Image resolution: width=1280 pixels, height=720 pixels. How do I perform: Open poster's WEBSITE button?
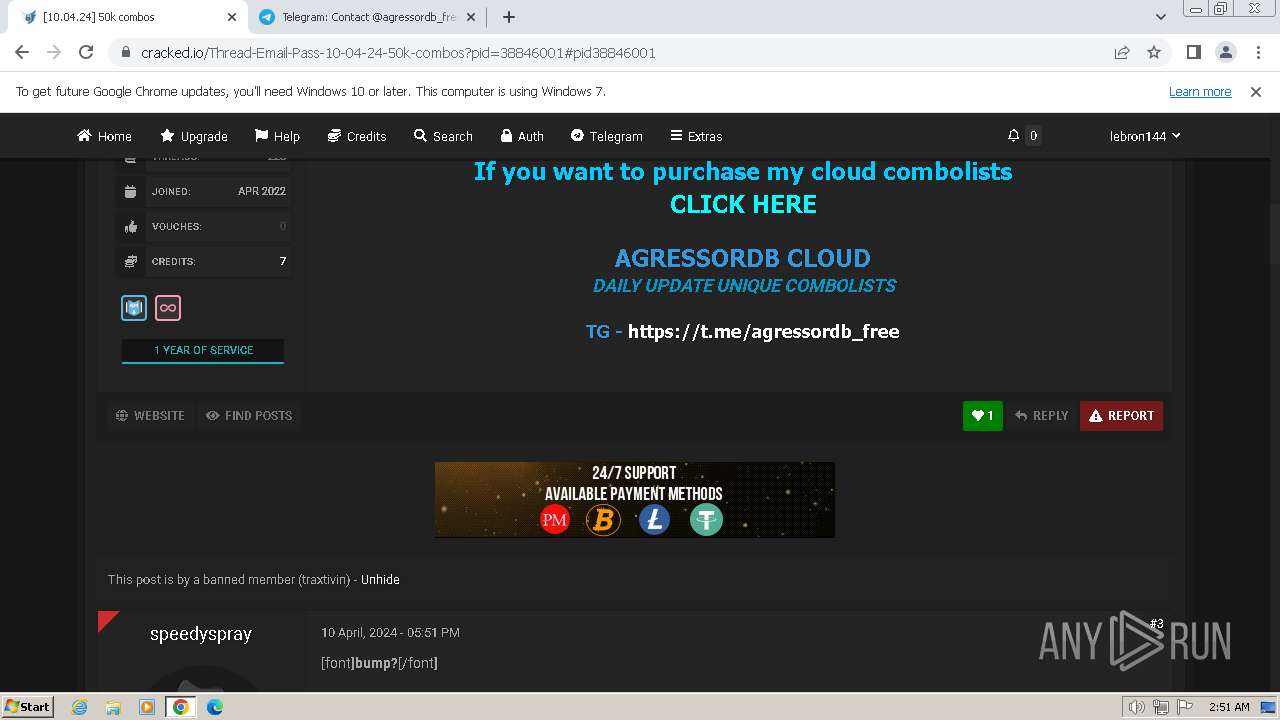point(150,415)
